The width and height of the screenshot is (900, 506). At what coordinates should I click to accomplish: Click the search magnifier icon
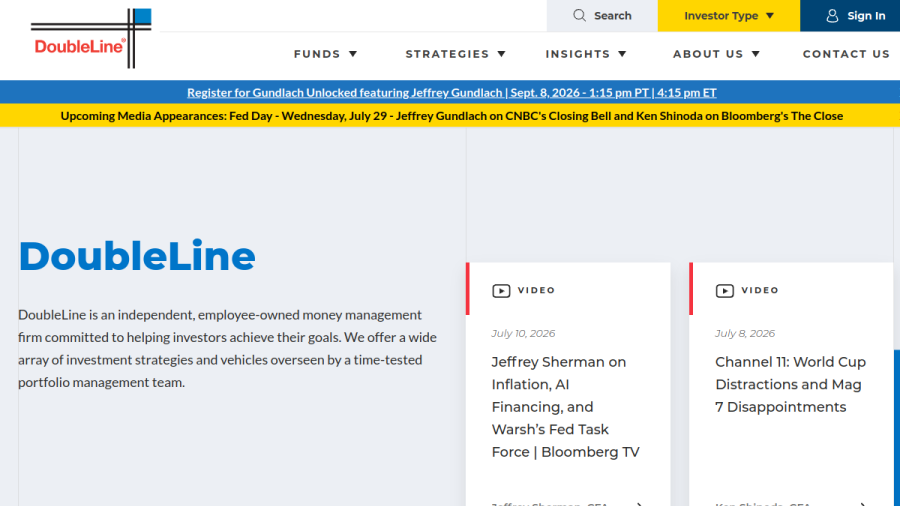[579, 15]
